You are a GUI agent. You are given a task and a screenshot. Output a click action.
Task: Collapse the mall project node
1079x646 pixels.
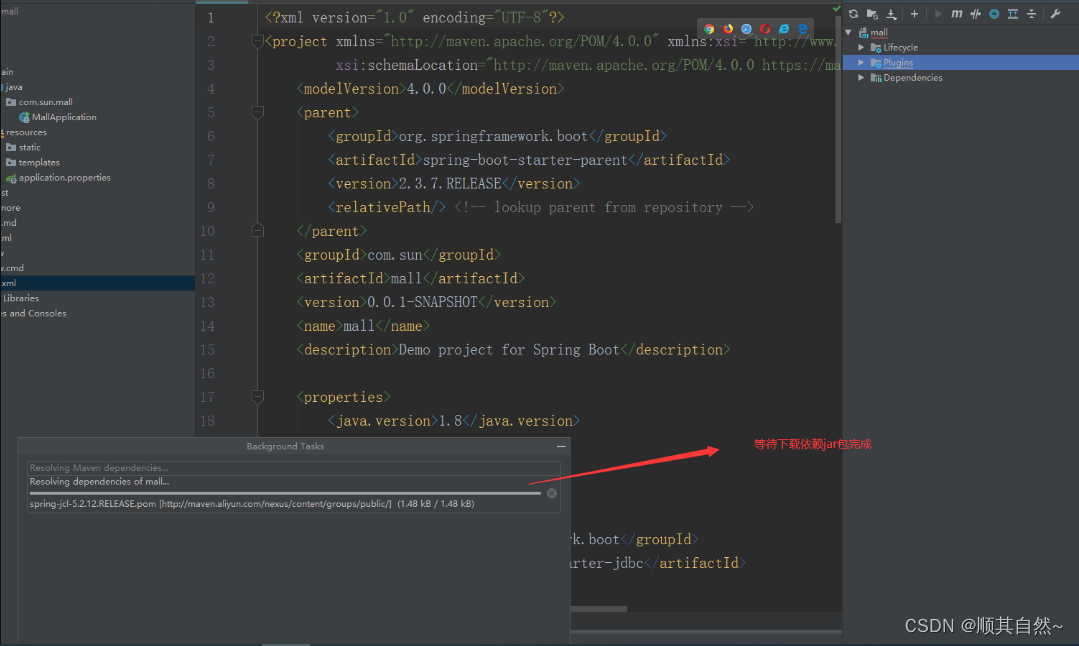pyautogui.click(x=847, y=32)
